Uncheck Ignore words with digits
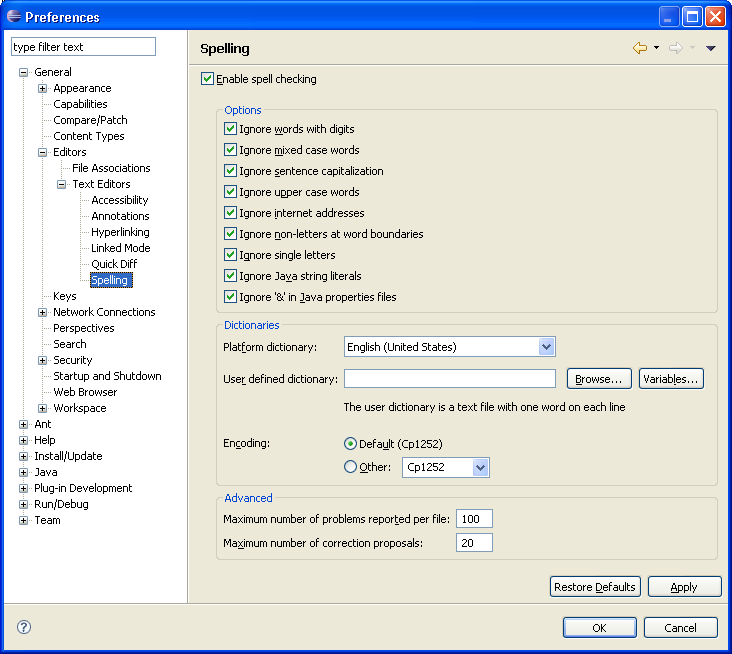This screenshot has height=654, width=732. tap(230, 128)
